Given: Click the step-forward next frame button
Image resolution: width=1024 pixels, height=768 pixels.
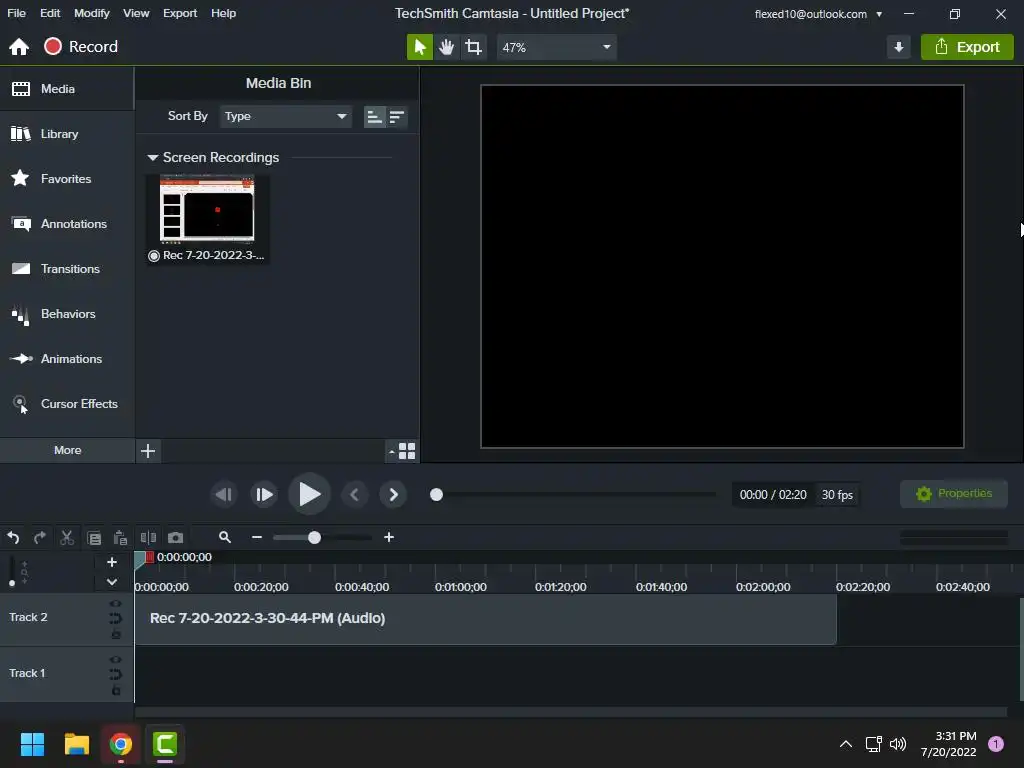Looking at the screenshot, I should point(263,494).
